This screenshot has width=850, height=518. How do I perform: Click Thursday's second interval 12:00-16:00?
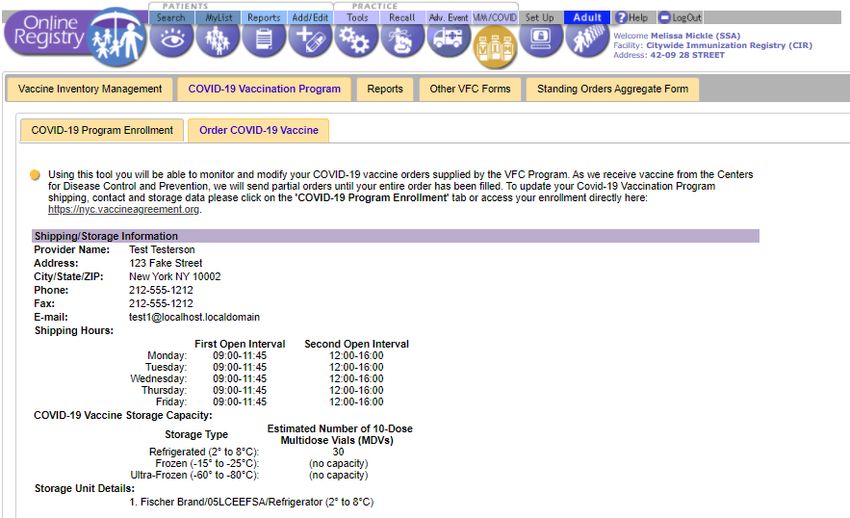click(x=356, y=390)
